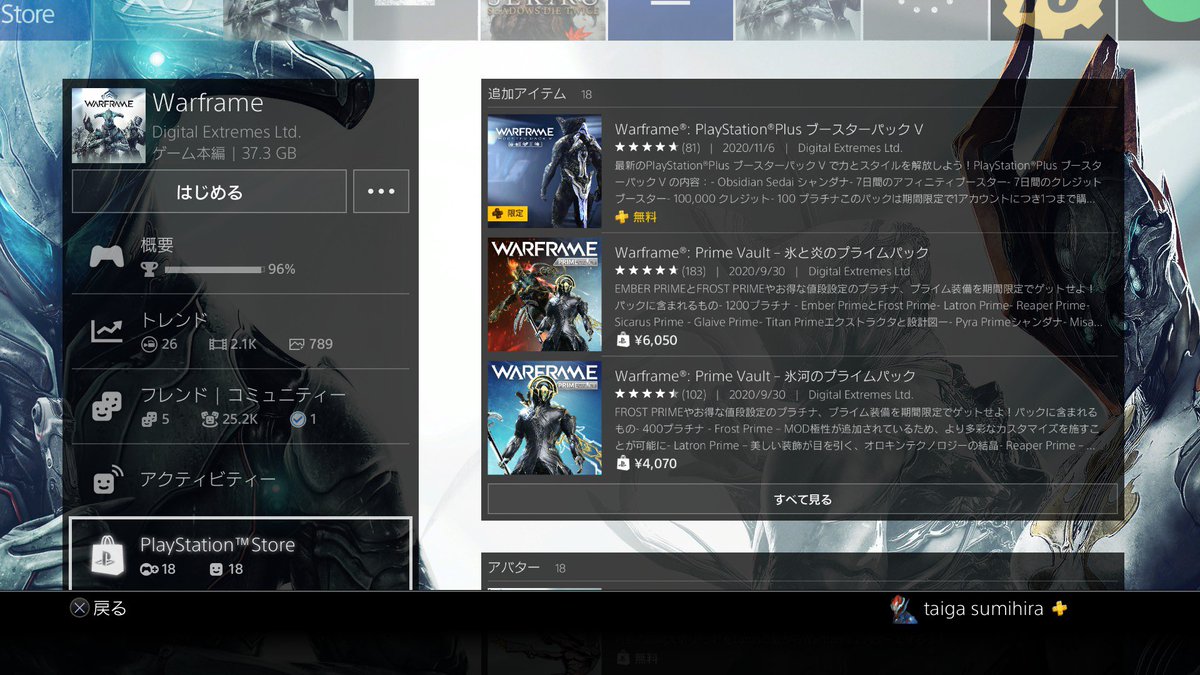Open the three-dots options button
The image size is (1200, 675).
(381, 191)
